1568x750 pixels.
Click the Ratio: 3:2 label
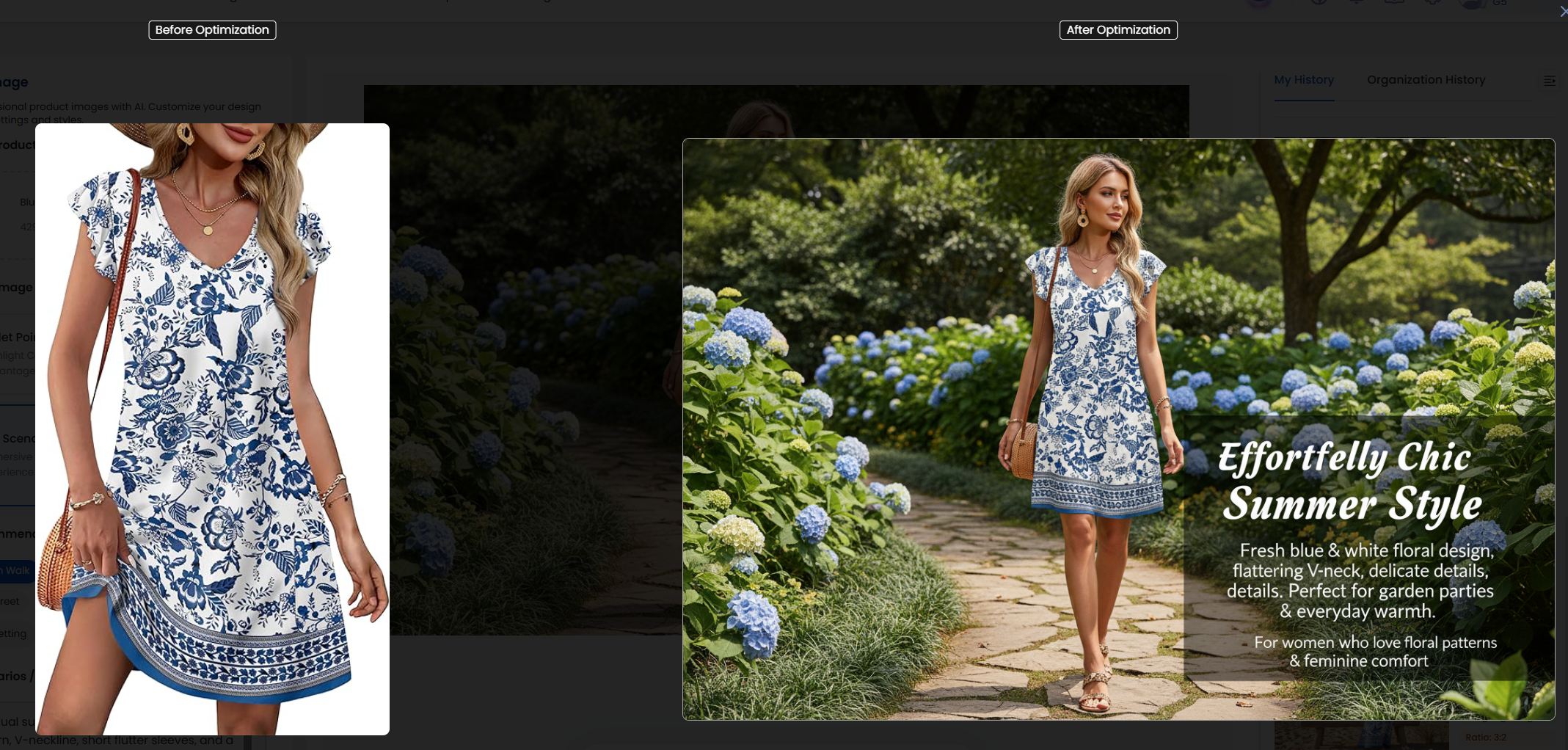pos(1485,738)
